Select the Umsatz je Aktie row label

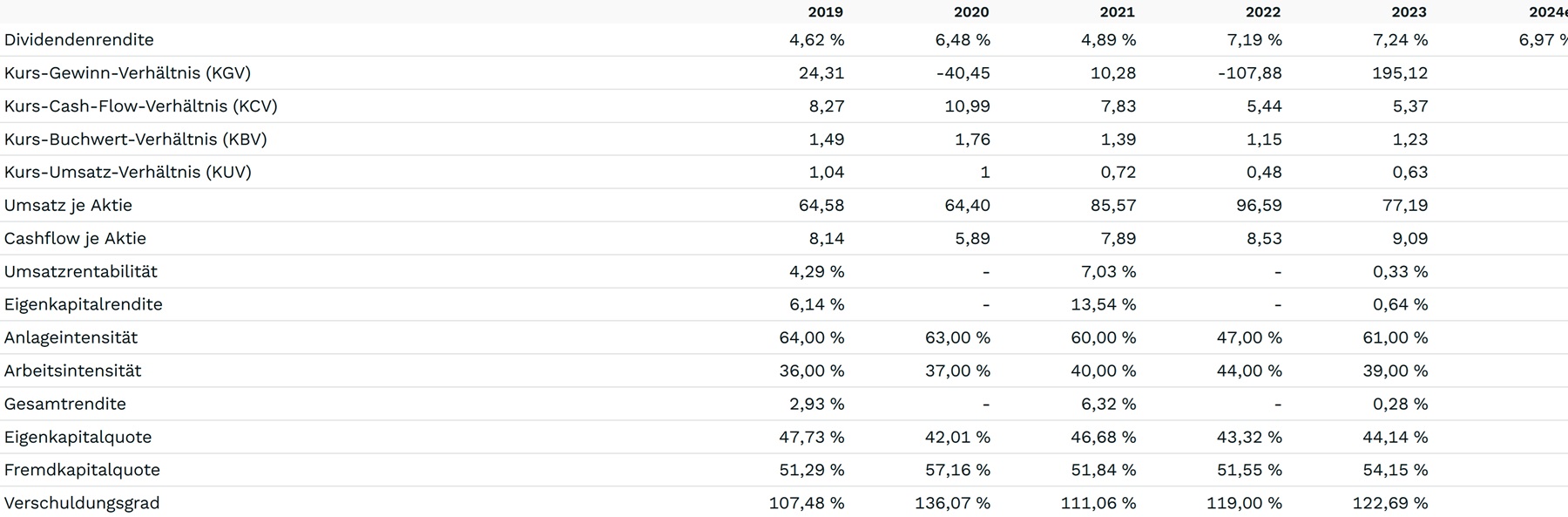[x=69, y=206]
